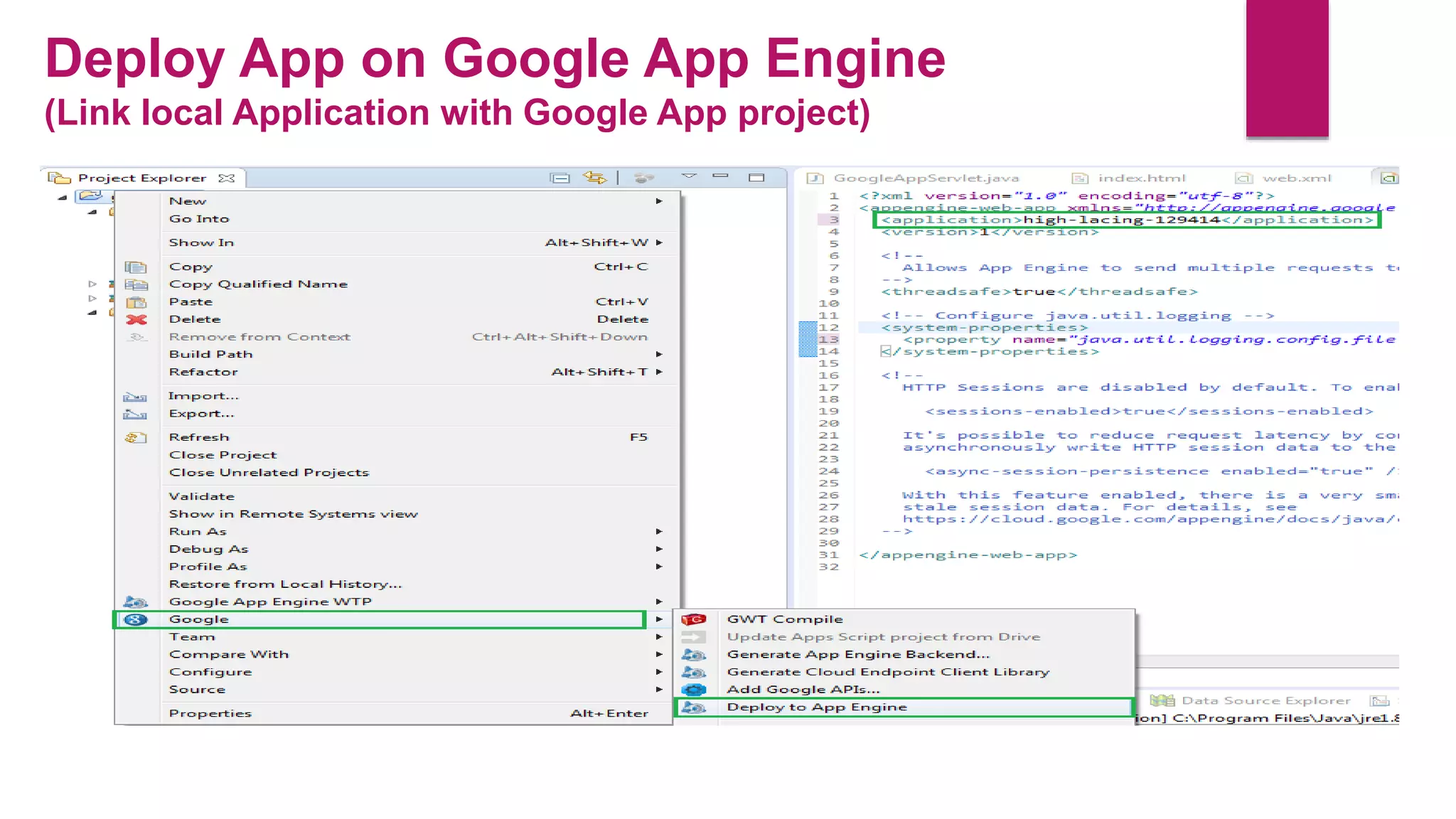Close the Project Explorer tab X

pos(226,178)
